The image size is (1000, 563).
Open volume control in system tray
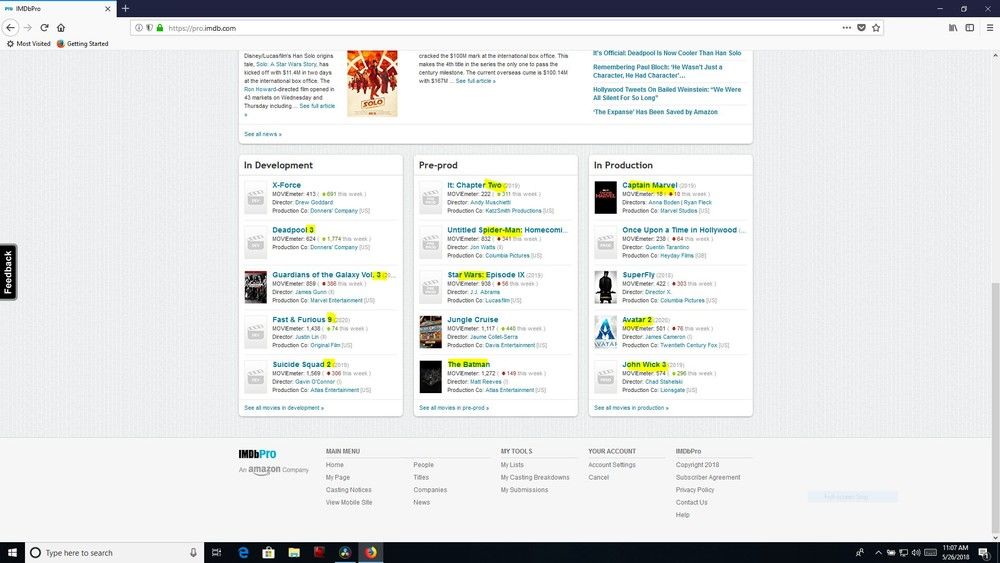[916, 552]
